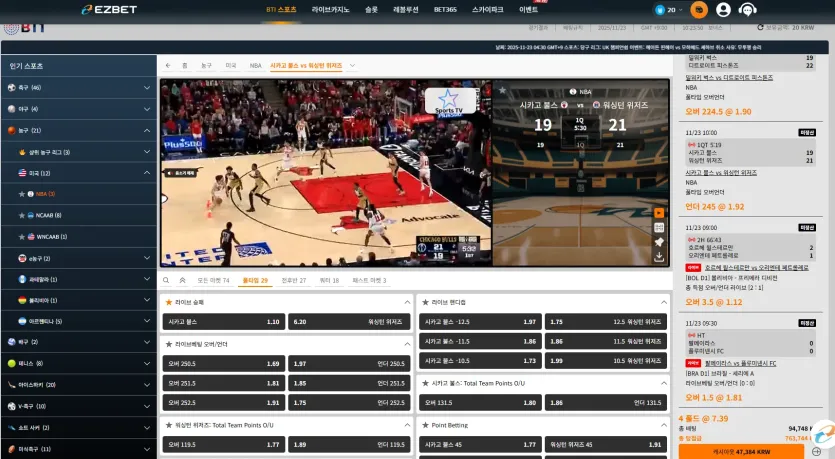Click the orange 캐시아웃 47,384 KRW button
The height and width of the screenshot is (459, 835).
741,452
